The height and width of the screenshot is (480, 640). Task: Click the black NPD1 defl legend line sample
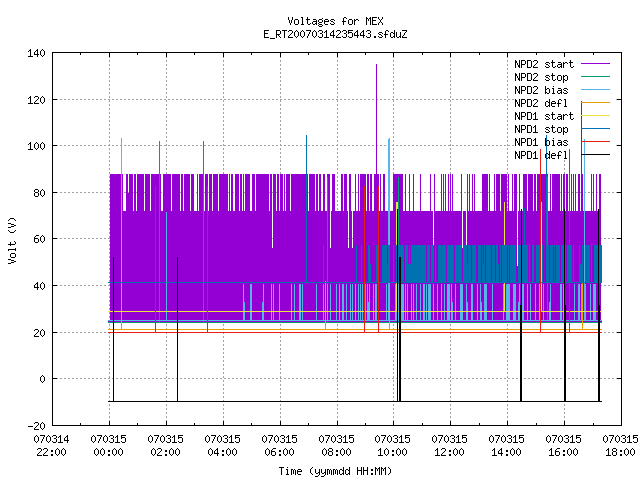click(596, 155)
